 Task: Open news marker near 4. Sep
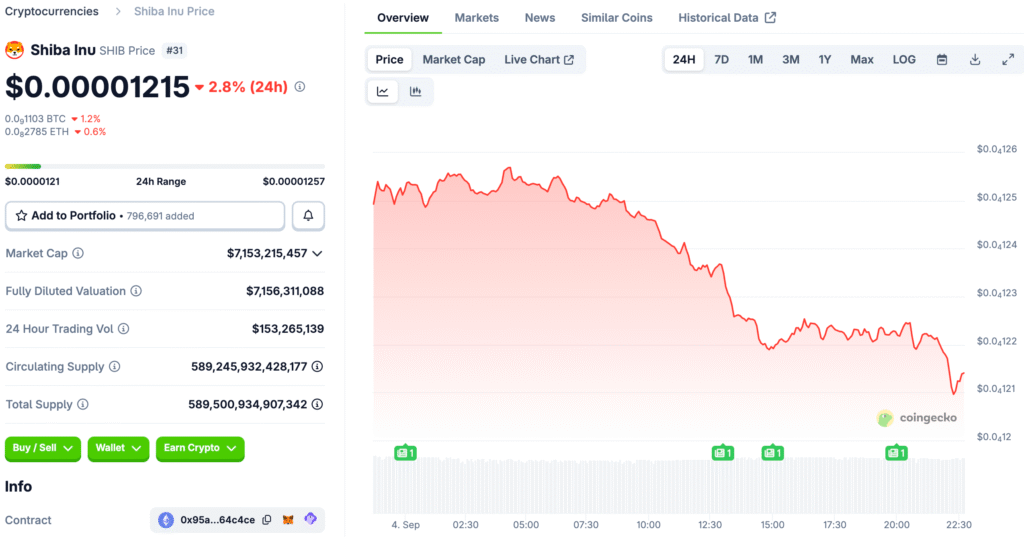[405, 453]
